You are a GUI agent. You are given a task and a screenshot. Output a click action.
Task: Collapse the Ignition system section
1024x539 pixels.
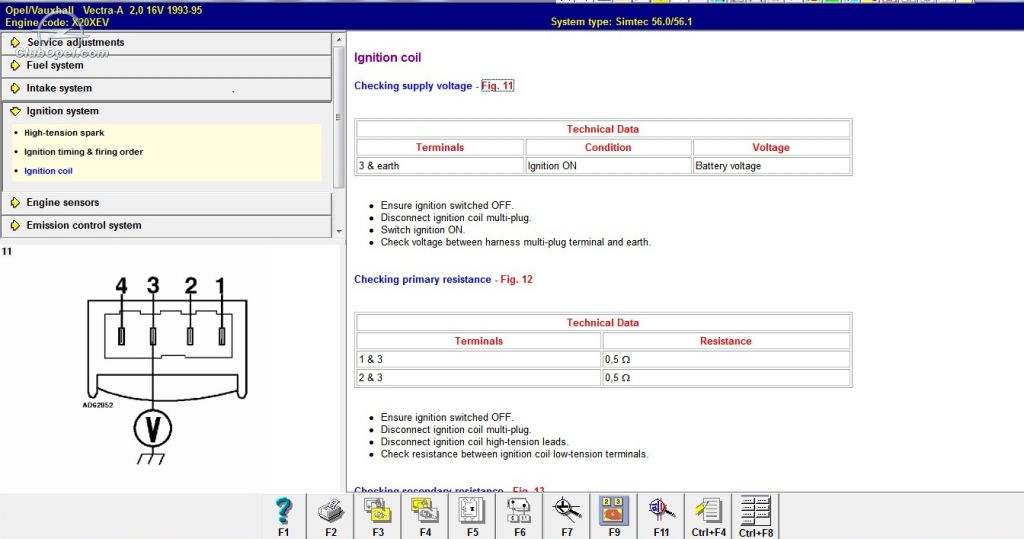coord(167,111)
